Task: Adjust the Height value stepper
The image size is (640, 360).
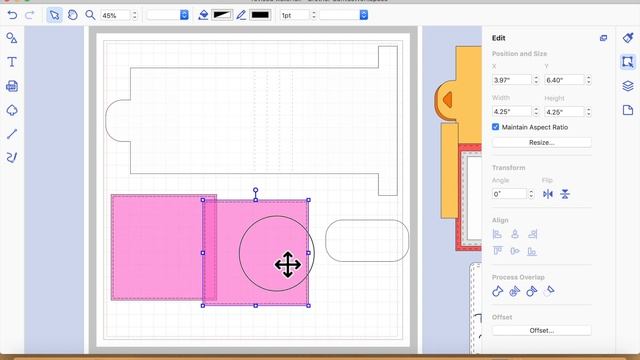Action: 588,111
